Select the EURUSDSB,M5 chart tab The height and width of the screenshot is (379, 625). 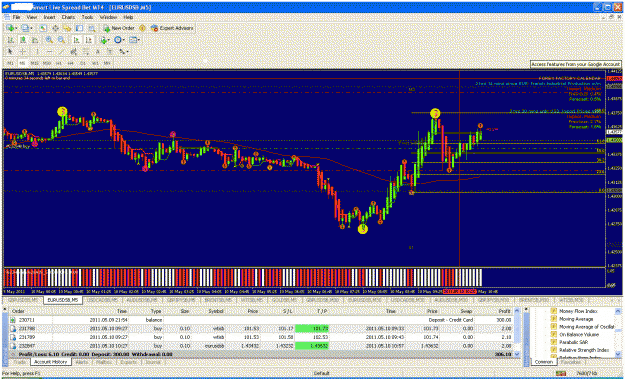click(63, 300)
